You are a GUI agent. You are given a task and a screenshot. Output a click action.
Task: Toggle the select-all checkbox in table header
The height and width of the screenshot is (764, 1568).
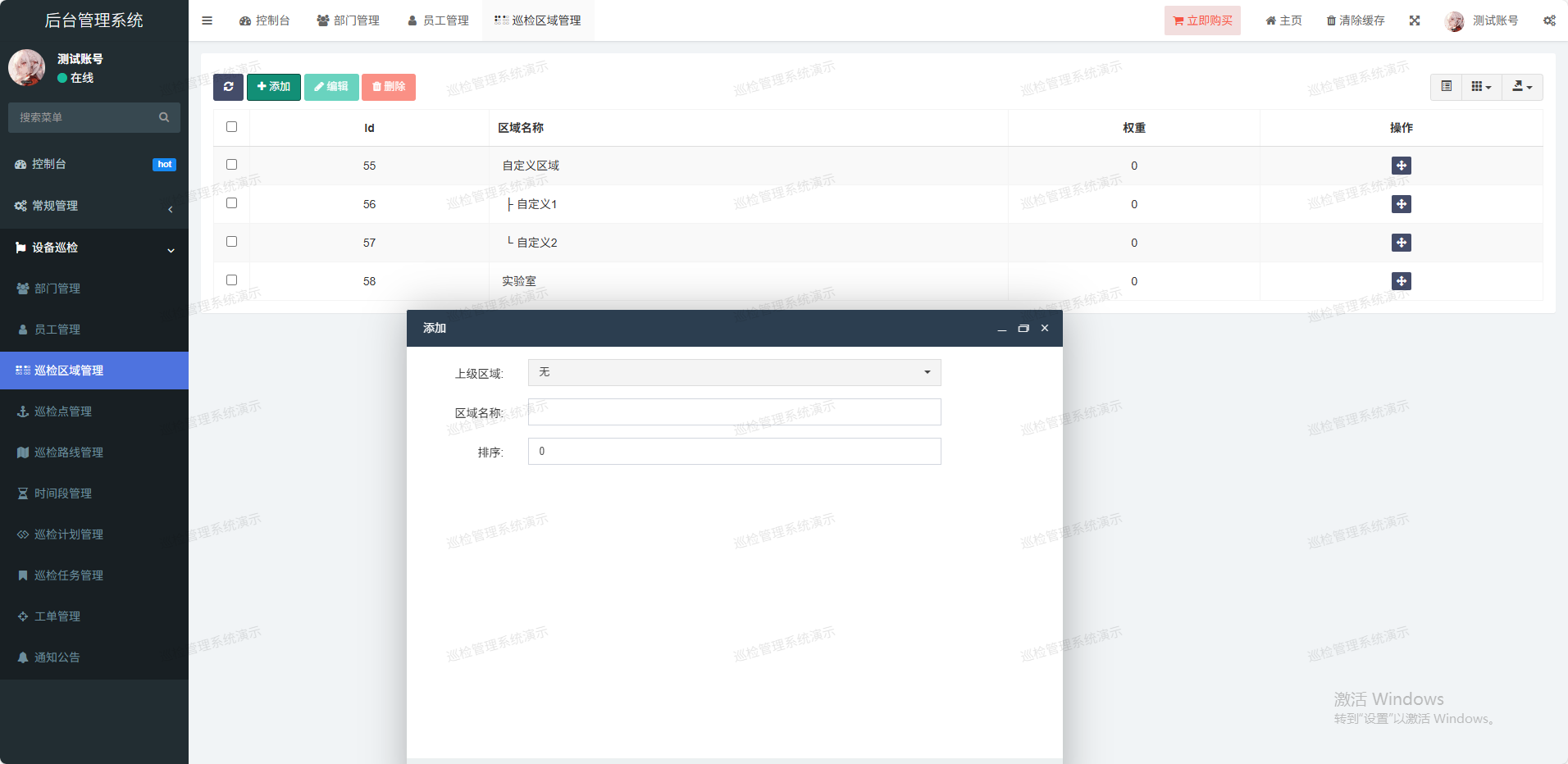click(231, 127)
